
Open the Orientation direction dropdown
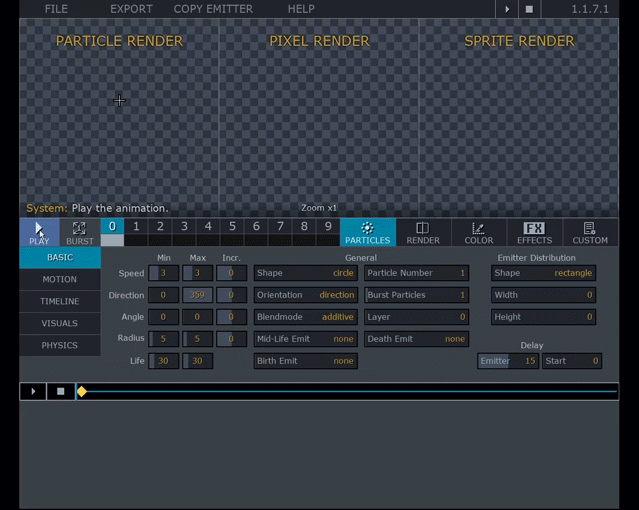coord(306,295)
